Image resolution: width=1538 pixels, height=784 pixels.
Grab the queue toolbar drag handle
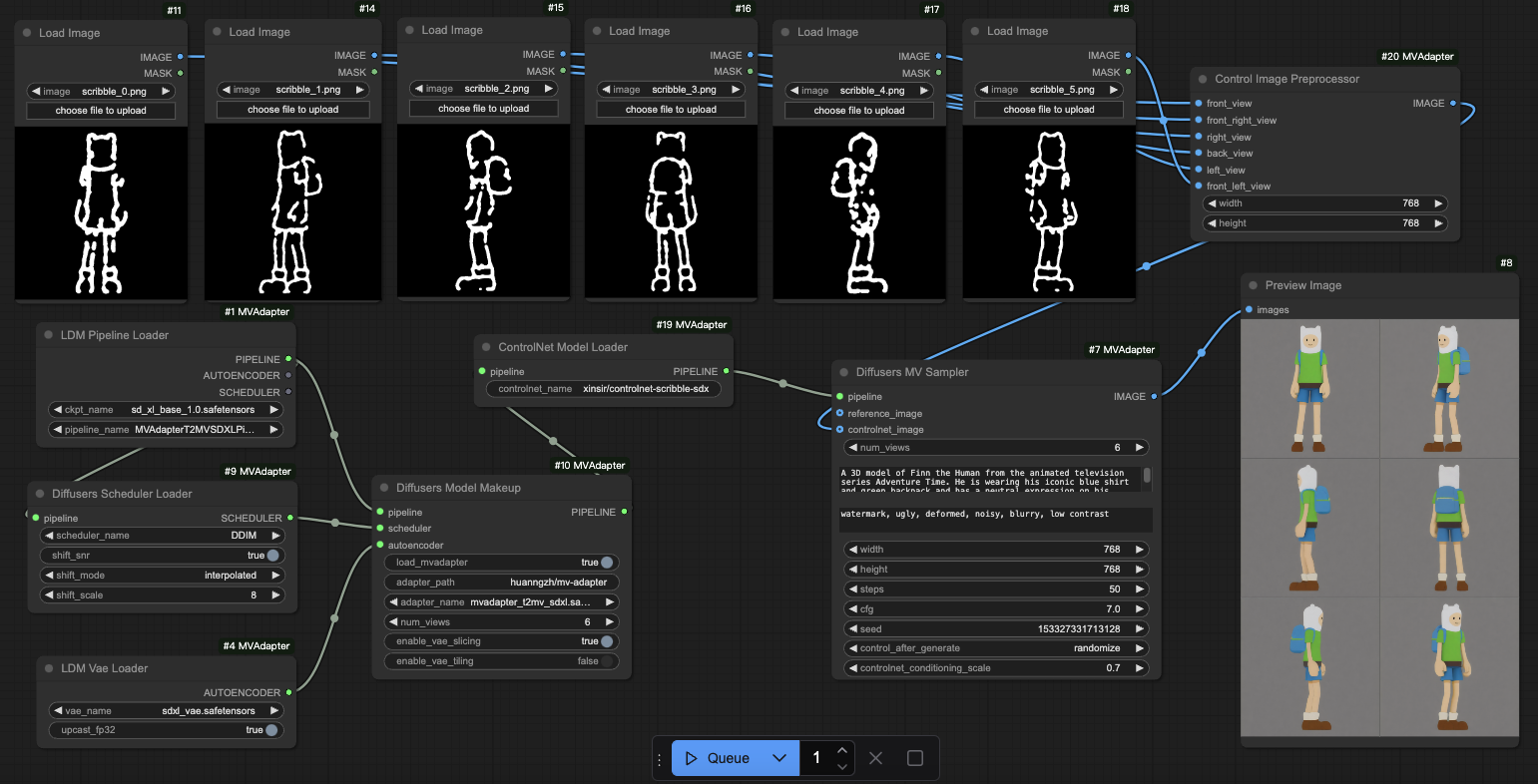click(x=660, y=759)
